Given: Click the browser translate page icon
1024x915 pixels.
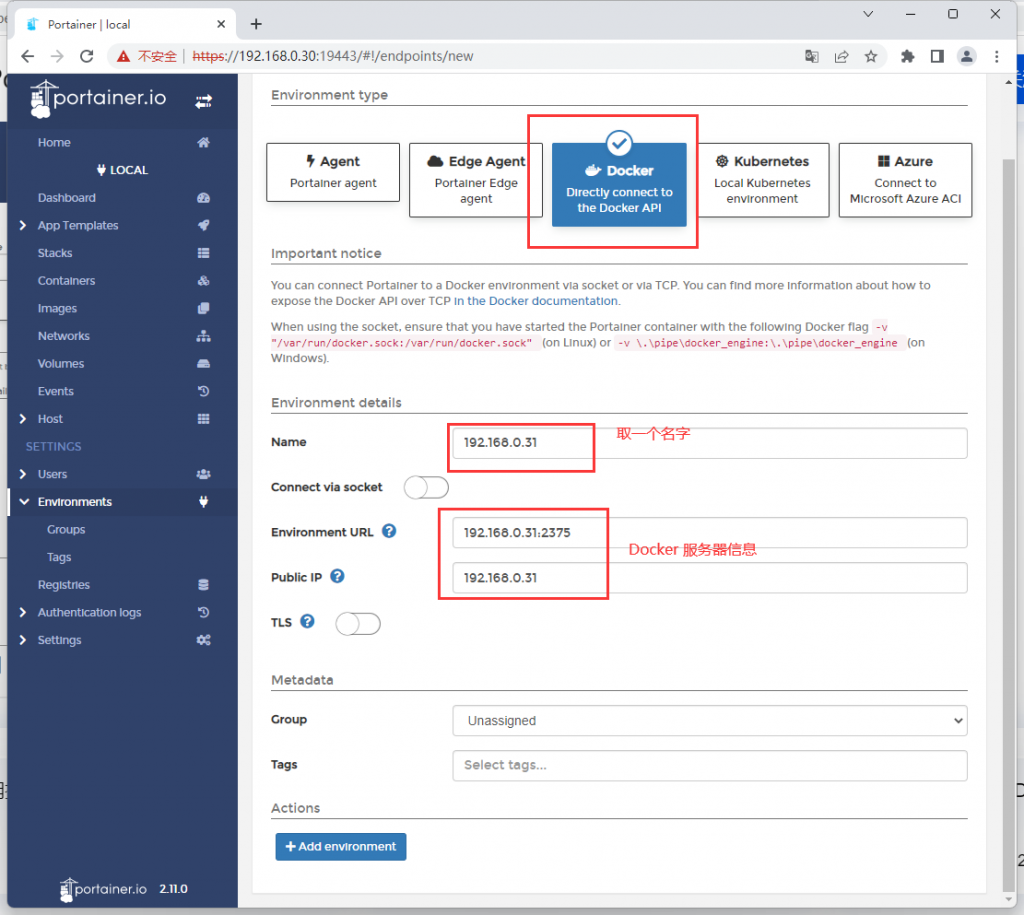Looking at the screenshot, I should coord(811,56).
